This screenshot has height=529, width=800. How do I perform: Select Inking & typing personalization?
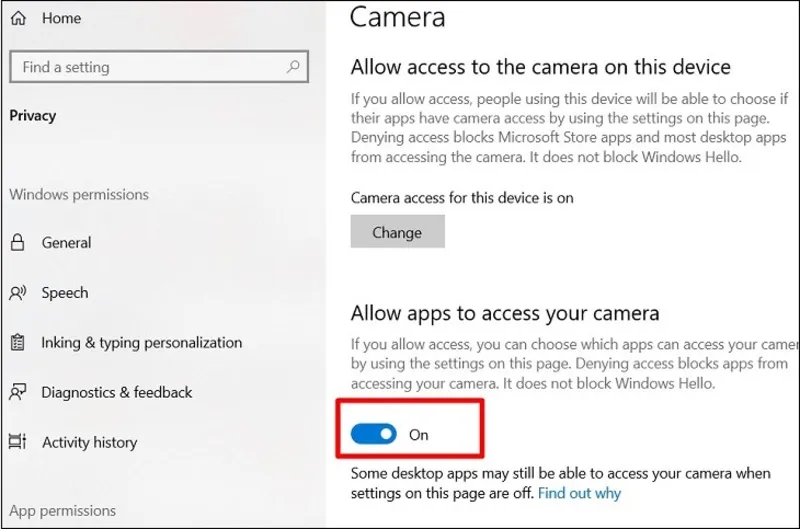141,343
